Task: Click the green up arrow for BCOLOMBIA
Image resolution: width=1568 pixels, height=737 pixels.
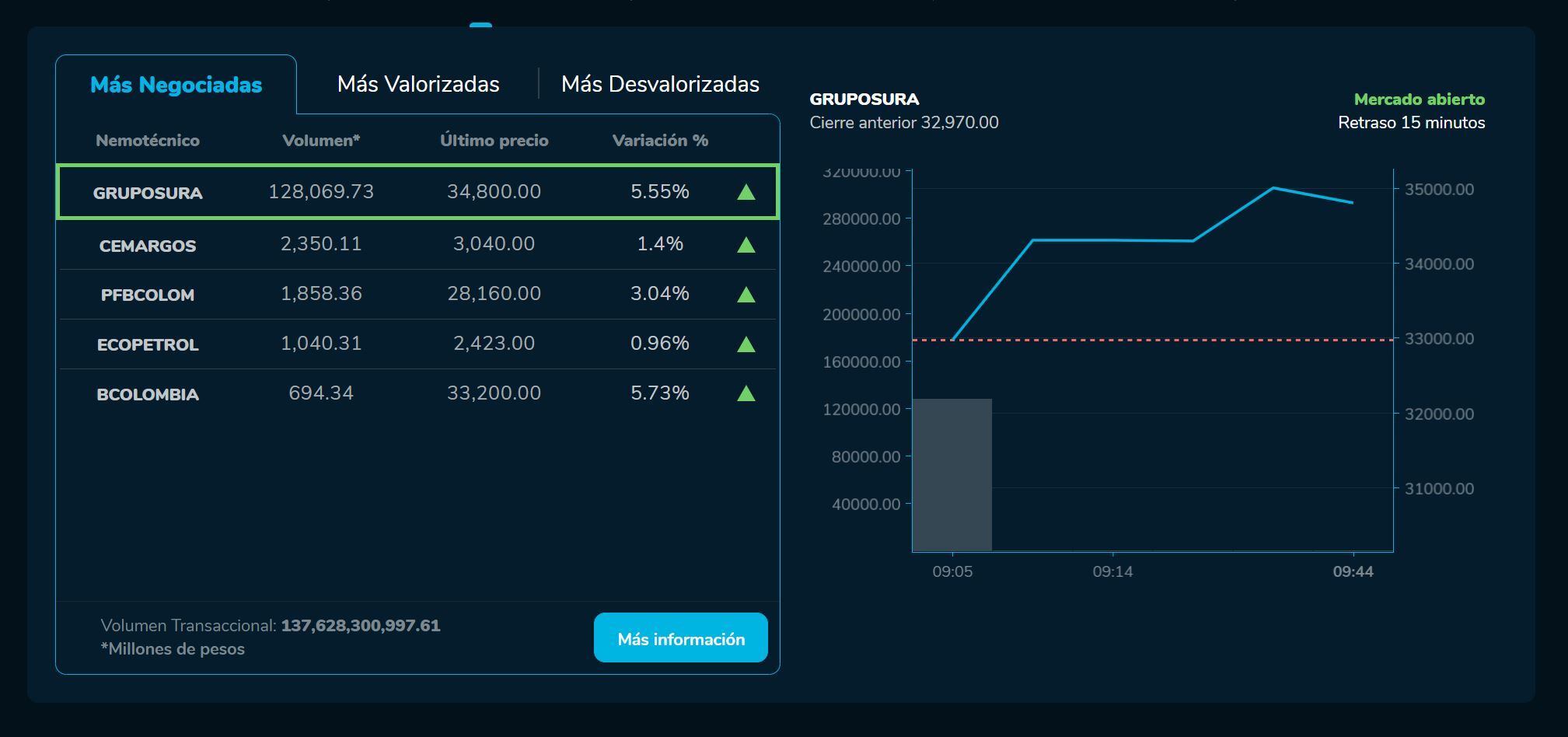Action: click(746, 393)
